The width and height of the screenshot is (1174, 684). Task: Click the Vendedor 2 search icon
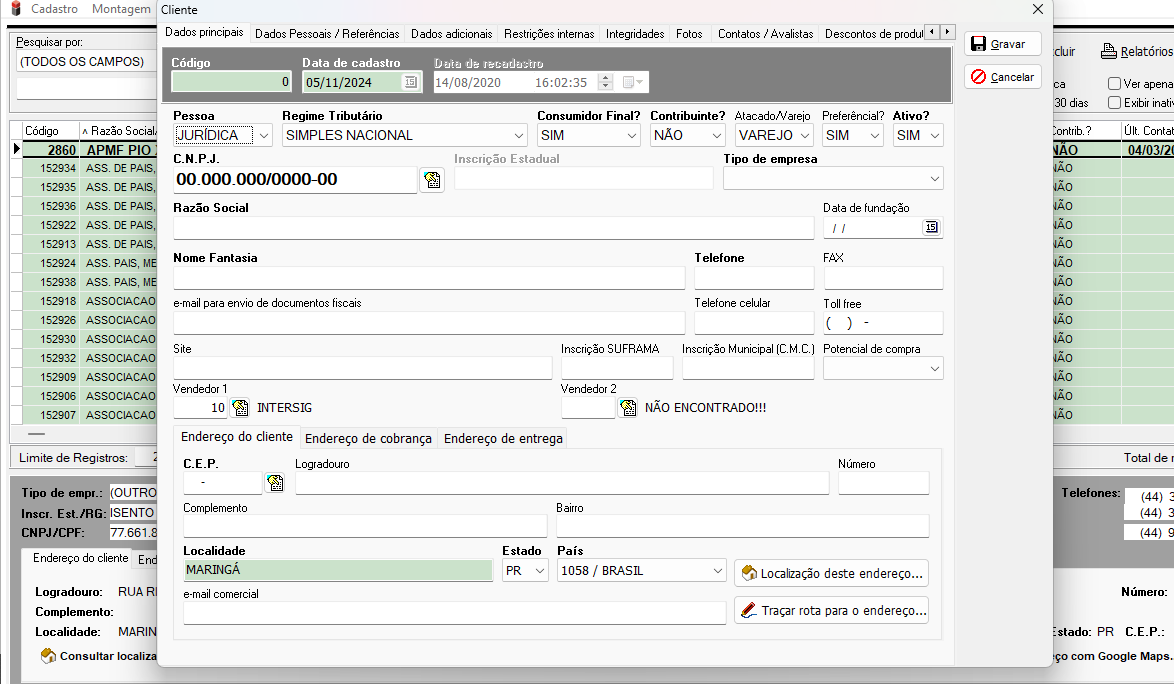coord(628,408)
